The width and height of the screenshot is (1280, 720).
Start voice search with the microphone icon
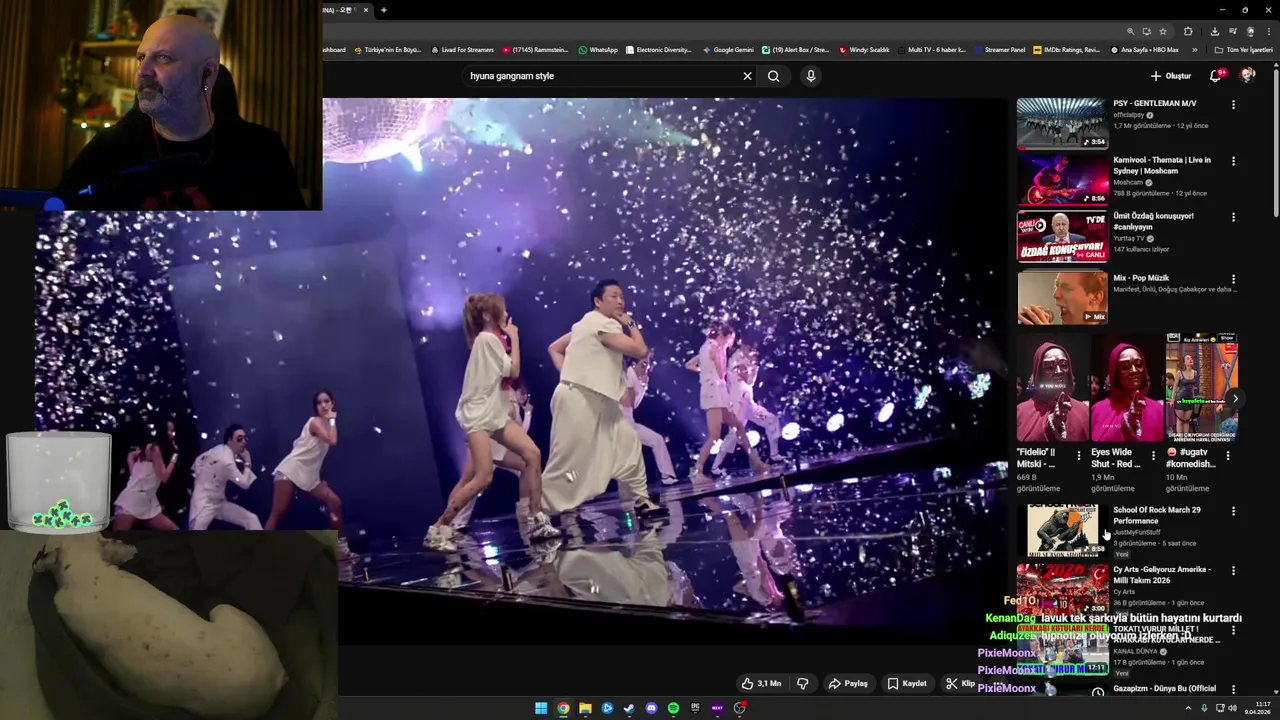pos(811,76)
